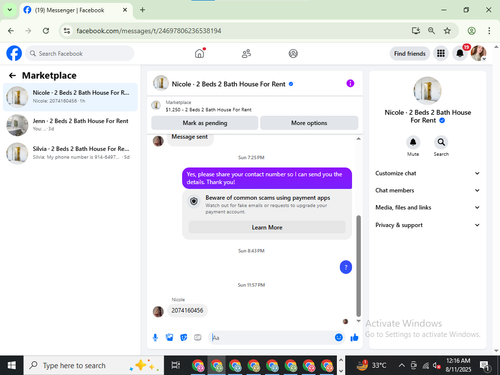Screen dimensions: 500x375
Task: Open the Facebook logo home link
Action: point(14,53)
